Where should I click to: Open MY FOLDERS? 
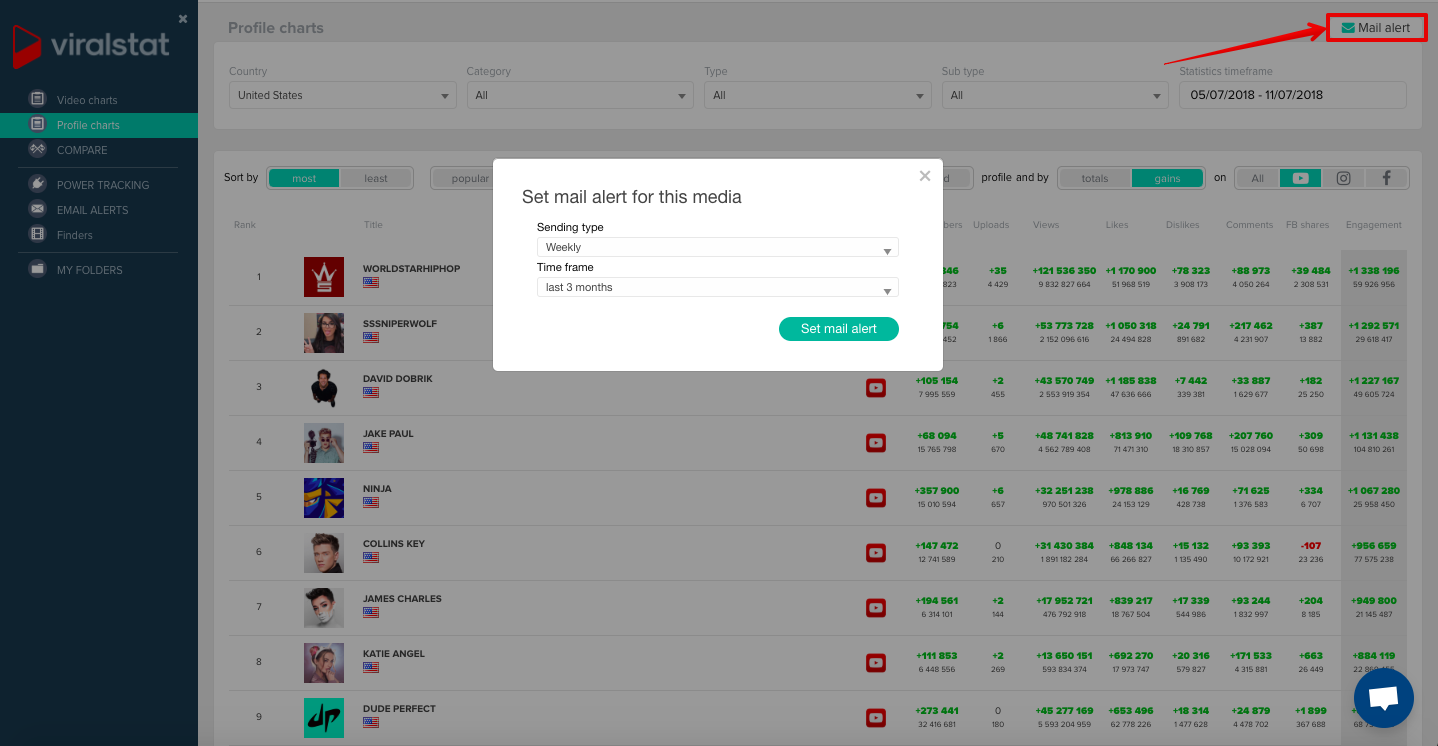pyautogui.click(x=90, y=270)
